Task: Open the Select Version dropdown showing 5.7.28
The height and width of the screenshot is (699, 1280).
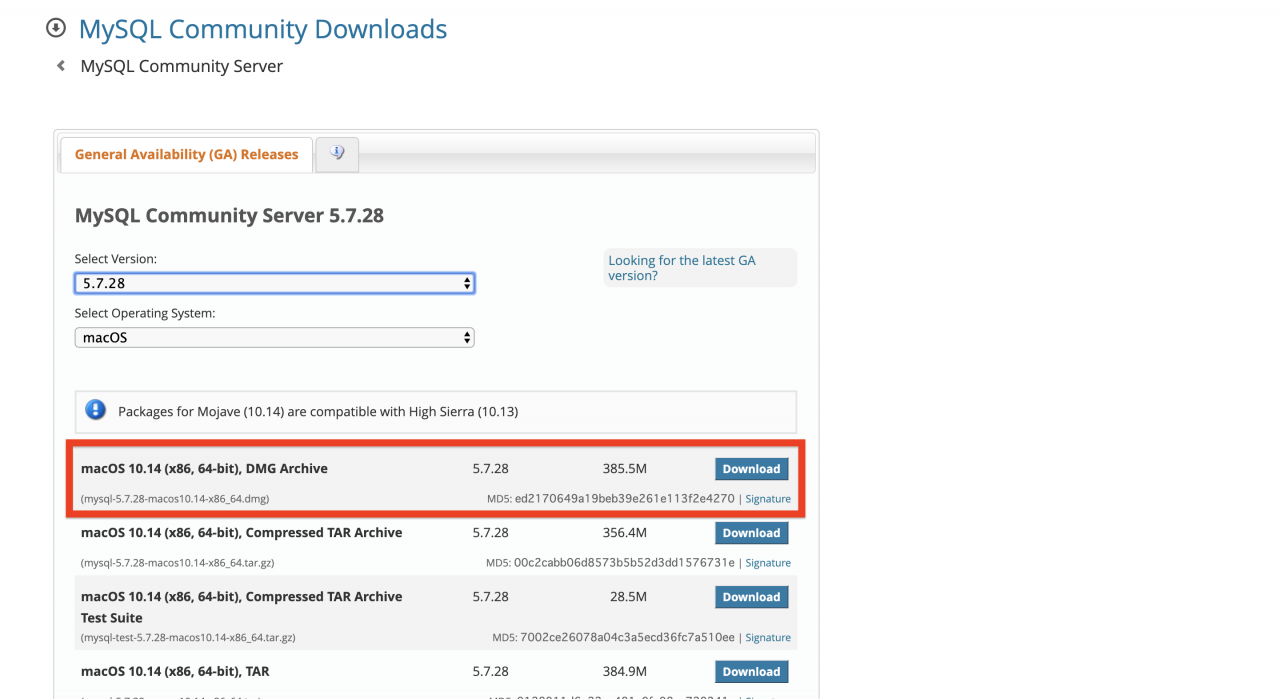Action: click(x=274, y=283)
